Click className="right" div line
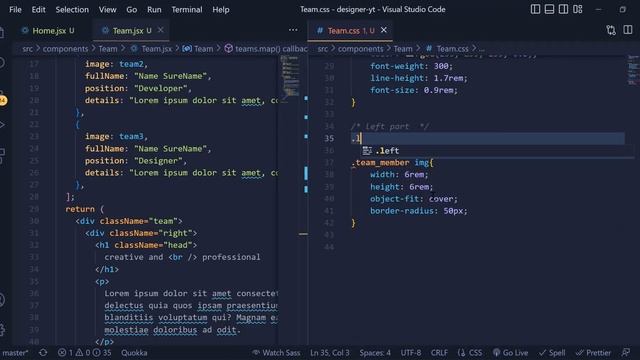 point(141,233)
